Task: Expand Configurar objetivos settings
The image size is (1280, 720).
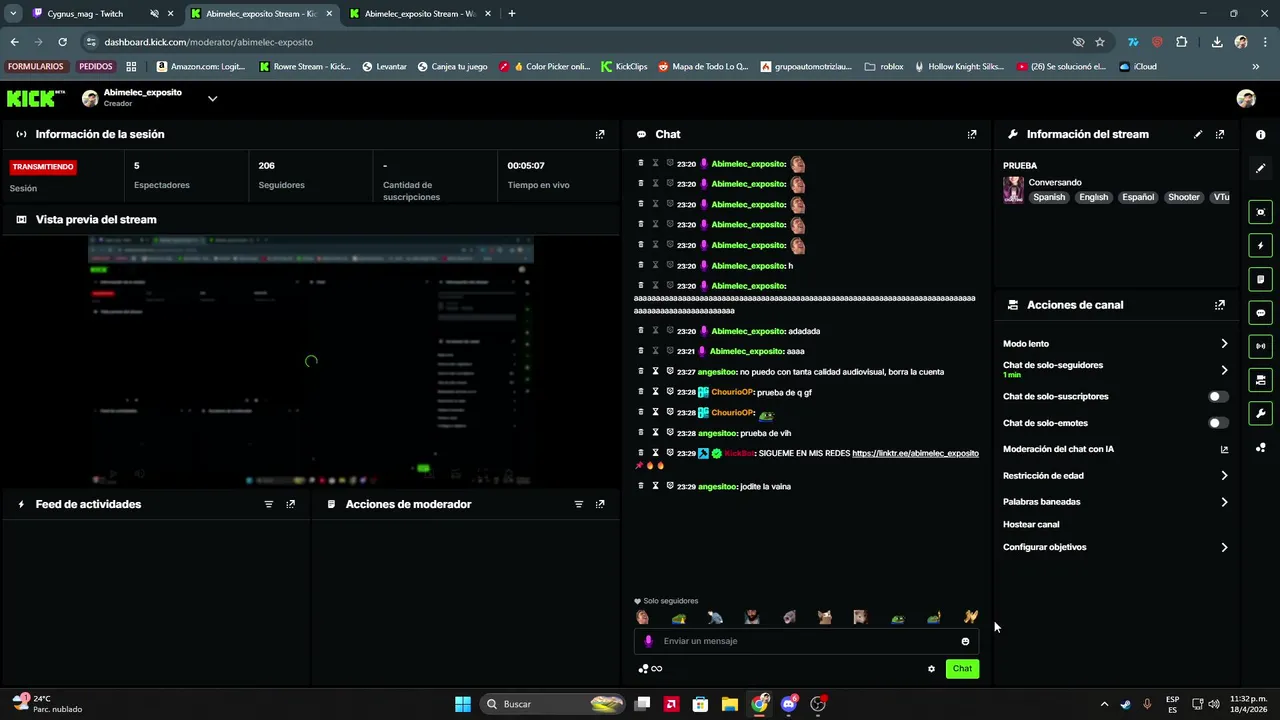Action: coord(1224,547)
